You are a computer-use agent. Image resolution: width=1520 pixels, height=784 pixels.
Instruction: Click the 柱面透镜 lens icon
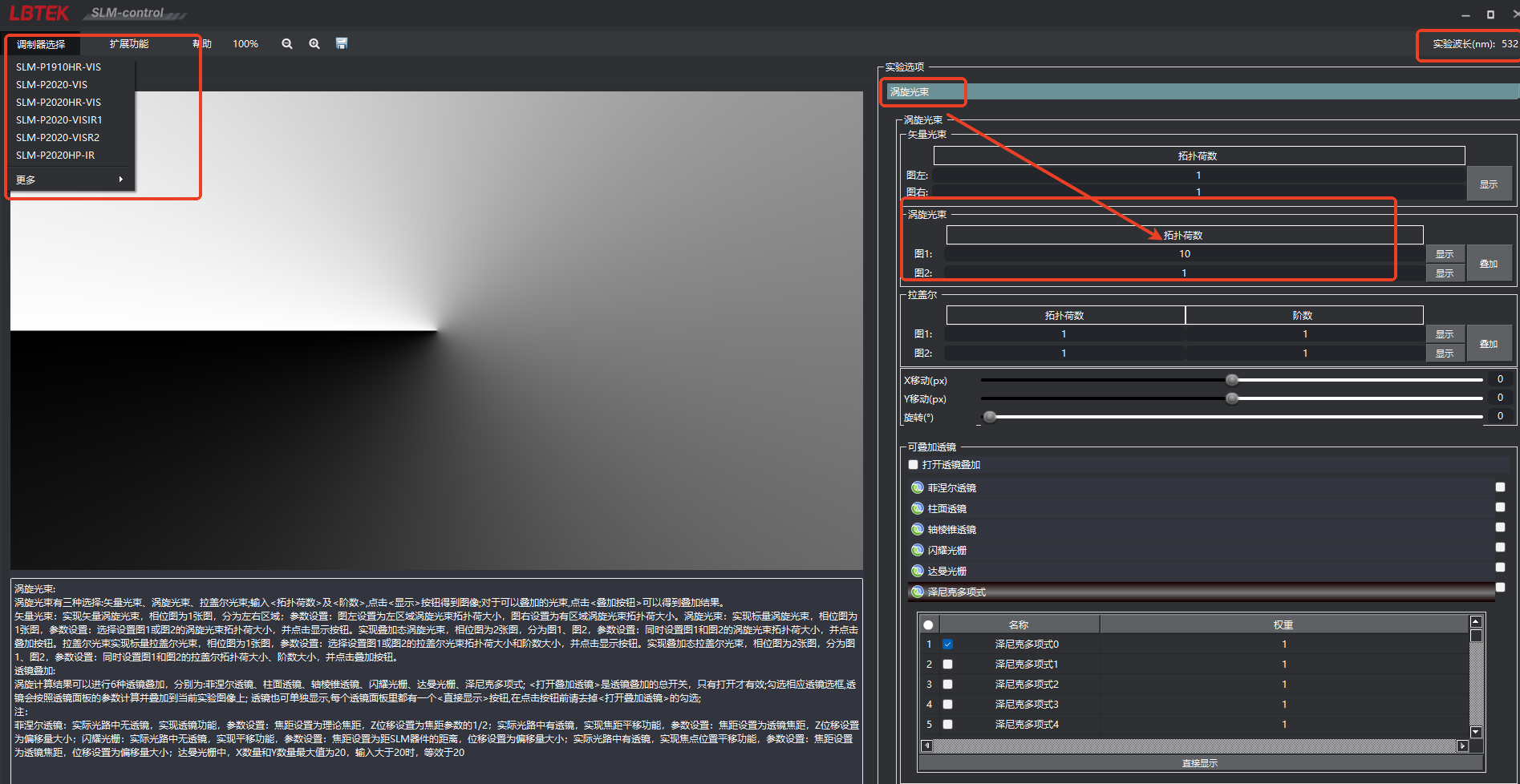point(918,508)
